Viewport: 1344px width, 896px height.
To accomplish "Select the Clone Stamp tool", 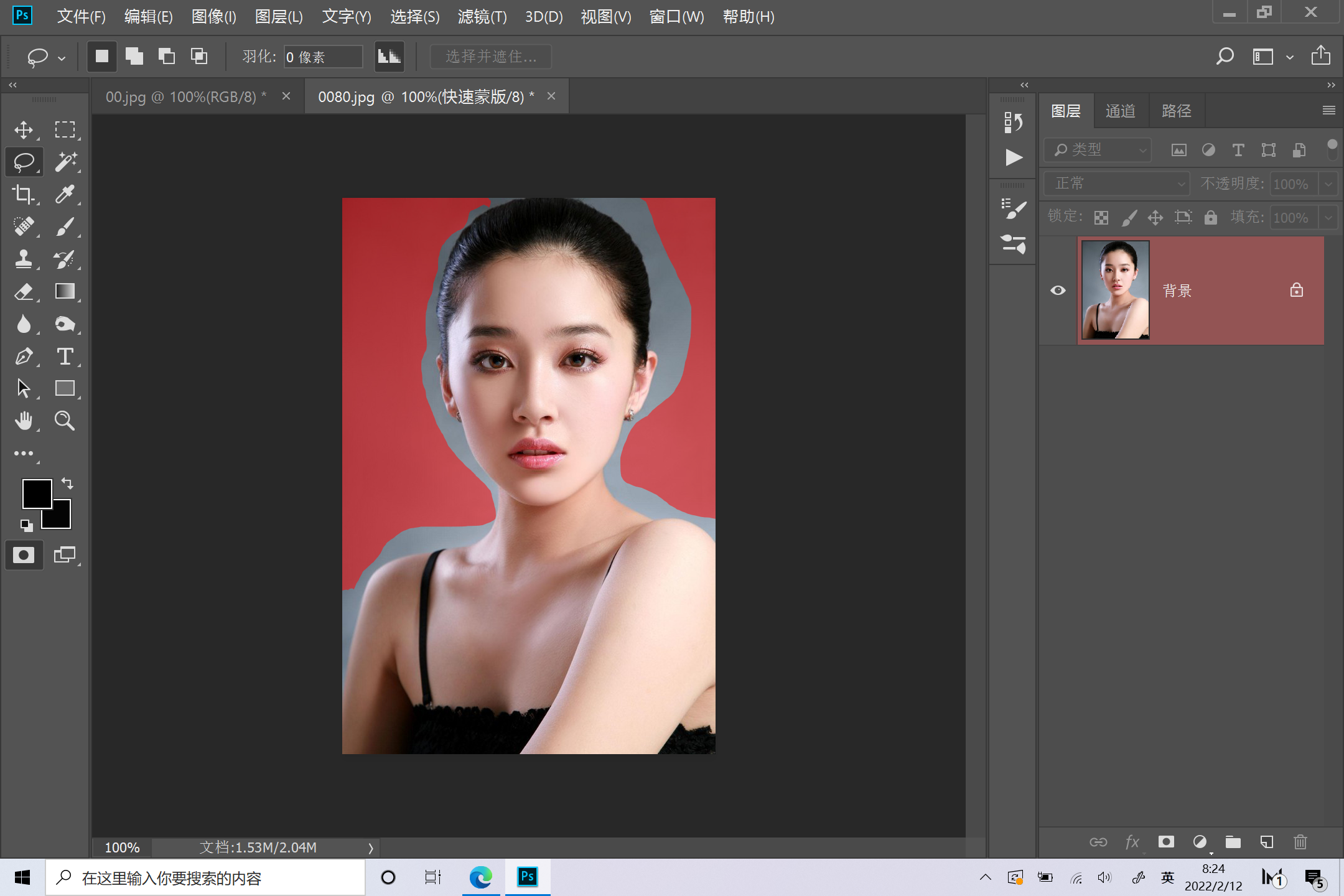I will click(x=24, y=259).
